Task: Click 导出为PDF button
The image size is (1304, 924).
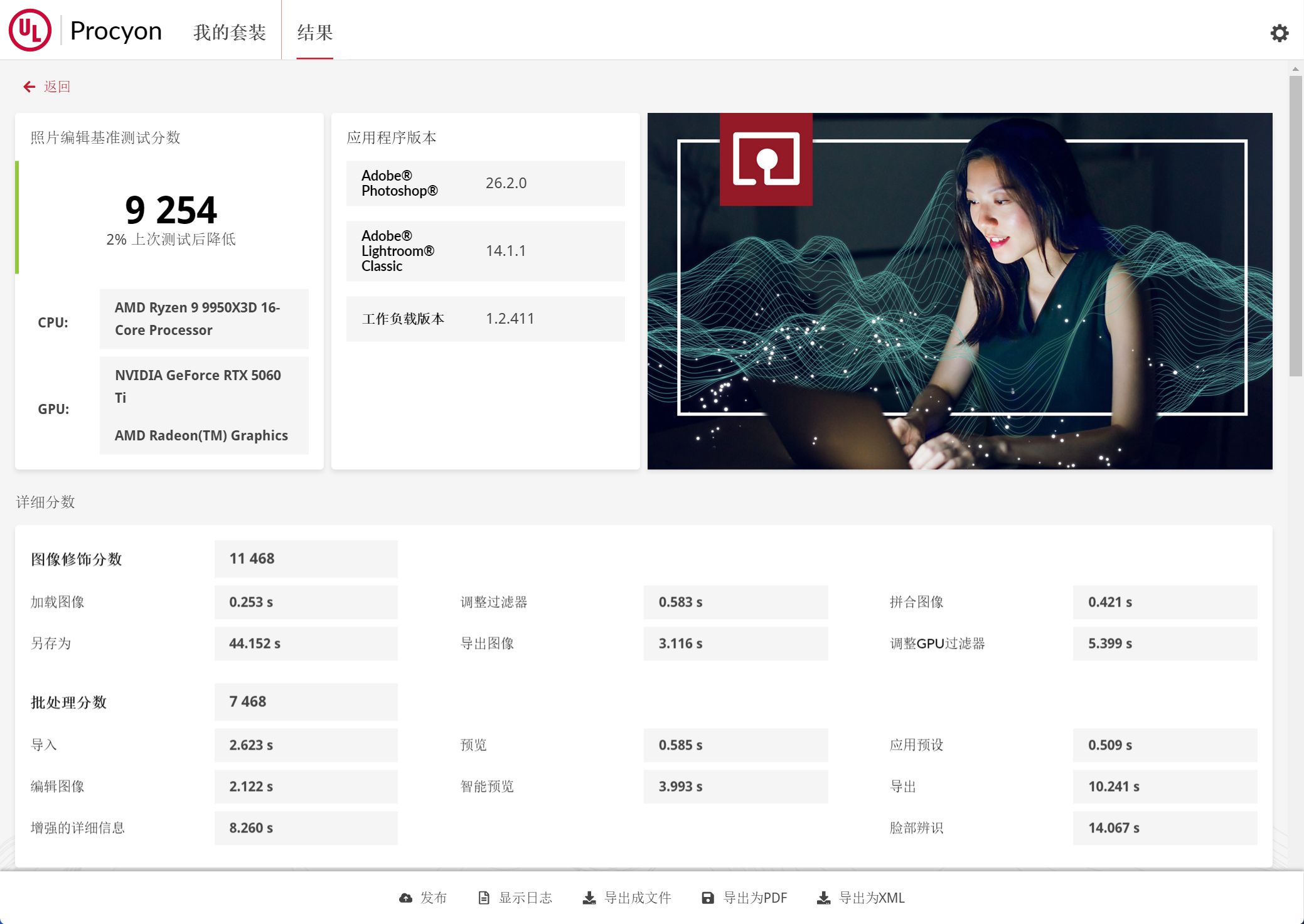Action: [x=755, y=898]
